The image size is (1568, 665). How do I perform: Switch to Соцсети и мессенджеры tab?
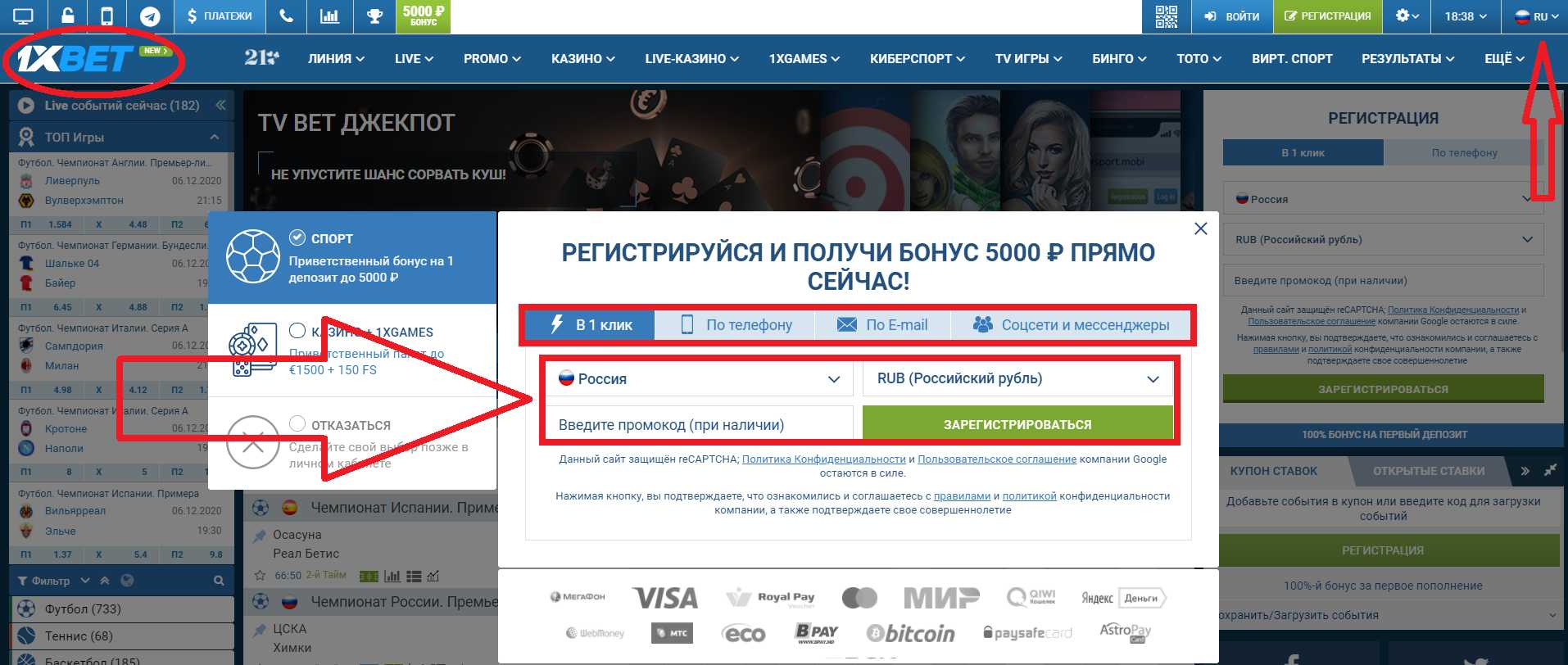click(1070, 324)
